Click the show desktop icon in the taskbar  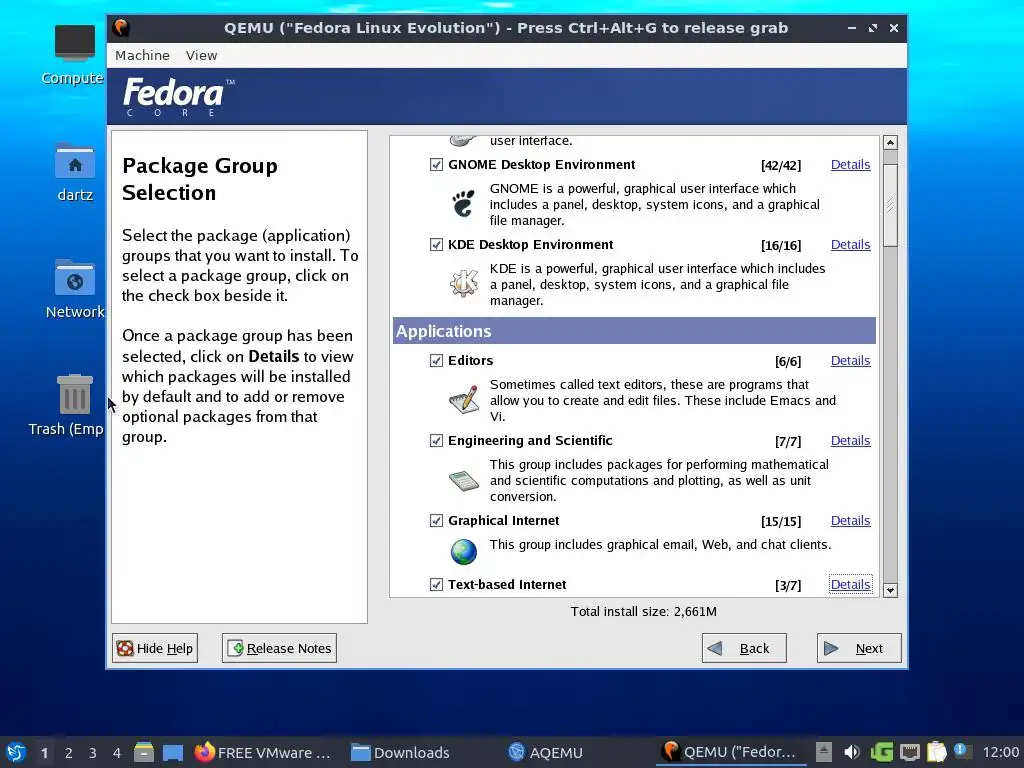173,752
